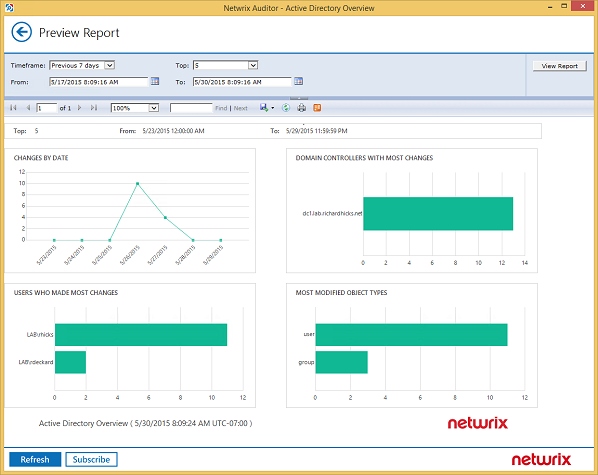Screen dimensions: 598x475
Task: Click the Active Directory Overview footer text
Action: pyautogui.click(x=145, y=423)
